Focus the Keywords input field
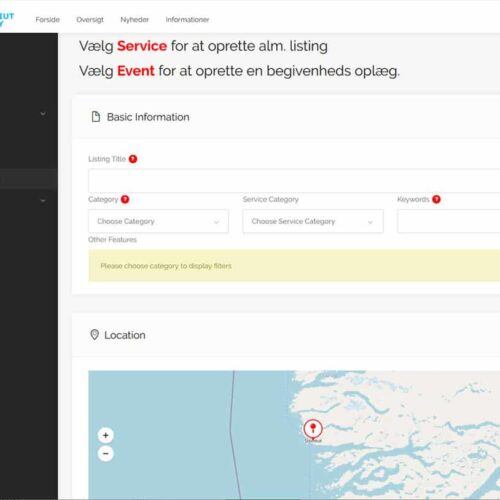 click(x=449, y=221)
